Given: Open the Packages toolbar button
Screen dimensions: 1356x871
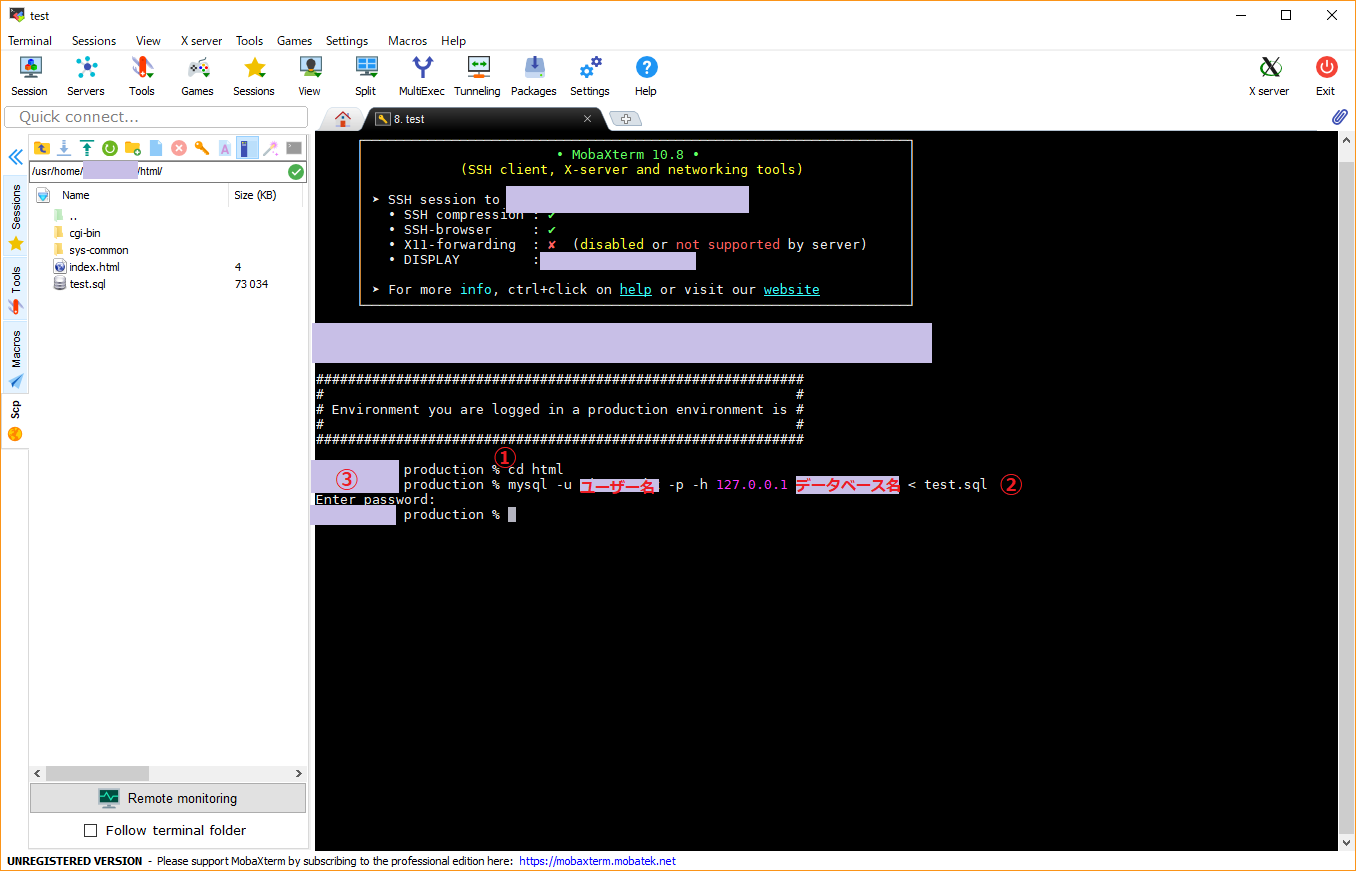Looking at the screenshot, I should click(534, 76).
